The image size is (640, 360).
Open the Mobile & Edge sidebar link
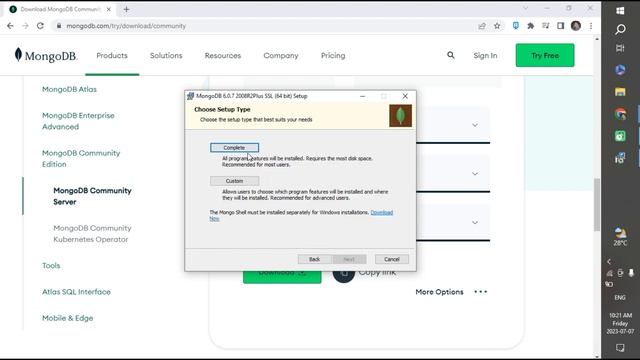tap(67, 318)
